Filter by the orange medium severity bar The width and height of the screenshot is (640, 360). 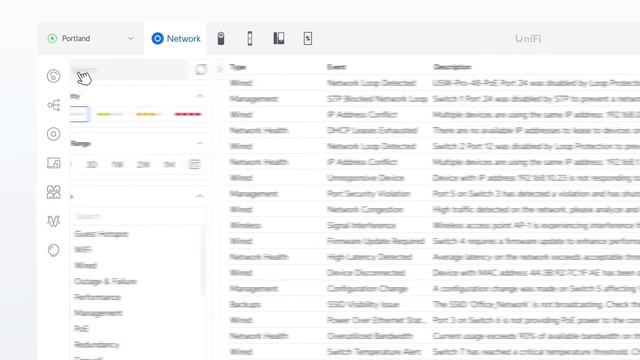pyautogui.click(x=148, y=114)
